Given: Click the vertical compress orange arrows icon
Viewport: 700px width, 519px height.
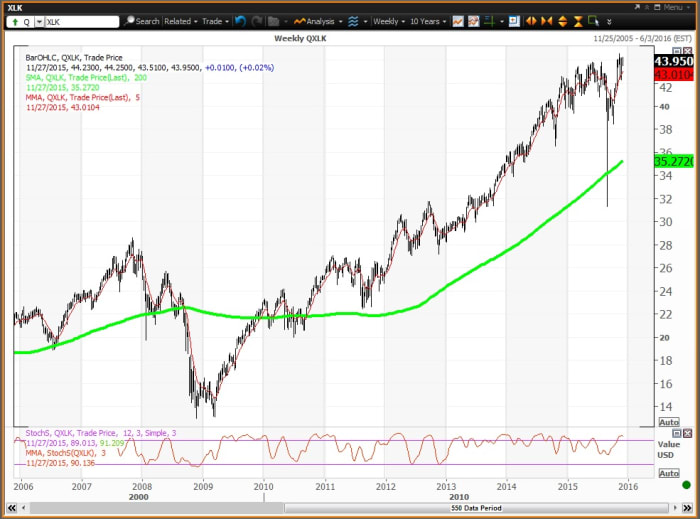Looking at the screenshot, I should (578, 21).
